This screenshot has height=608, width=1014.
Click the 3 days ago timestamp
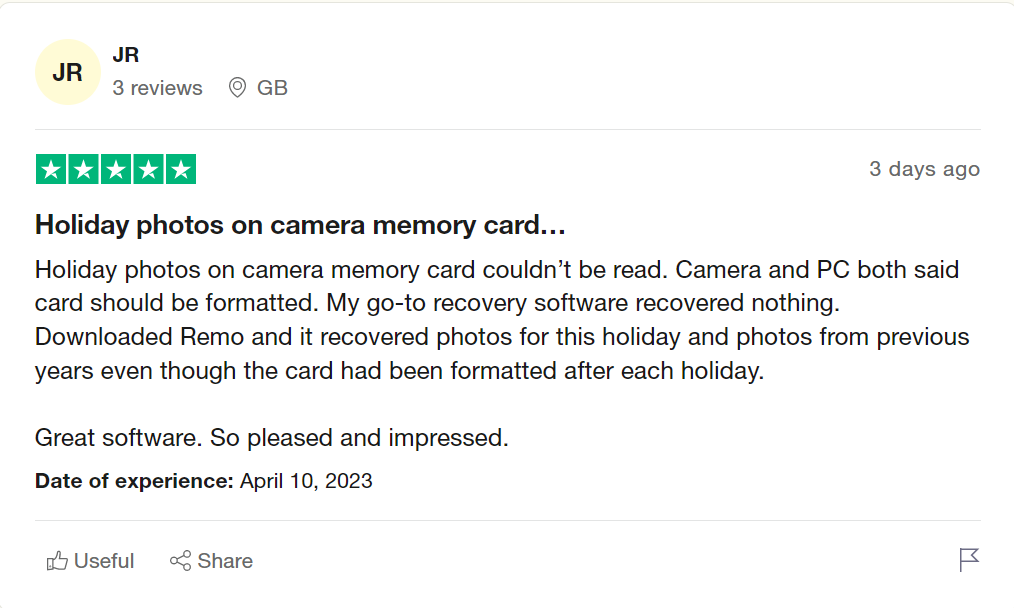coord(924,169)
